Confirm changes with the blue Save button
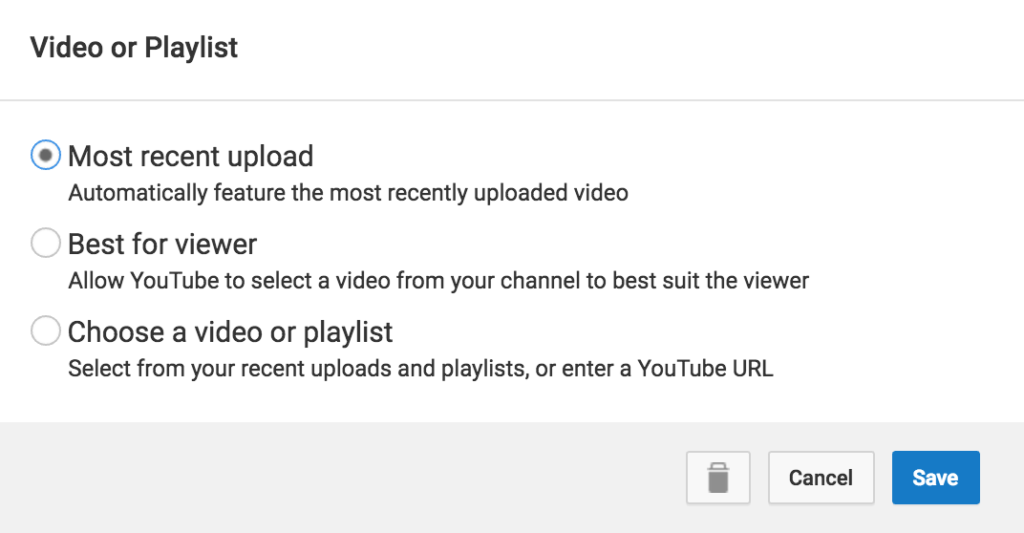The image size is (1024, 533). [x=936, y=477]
